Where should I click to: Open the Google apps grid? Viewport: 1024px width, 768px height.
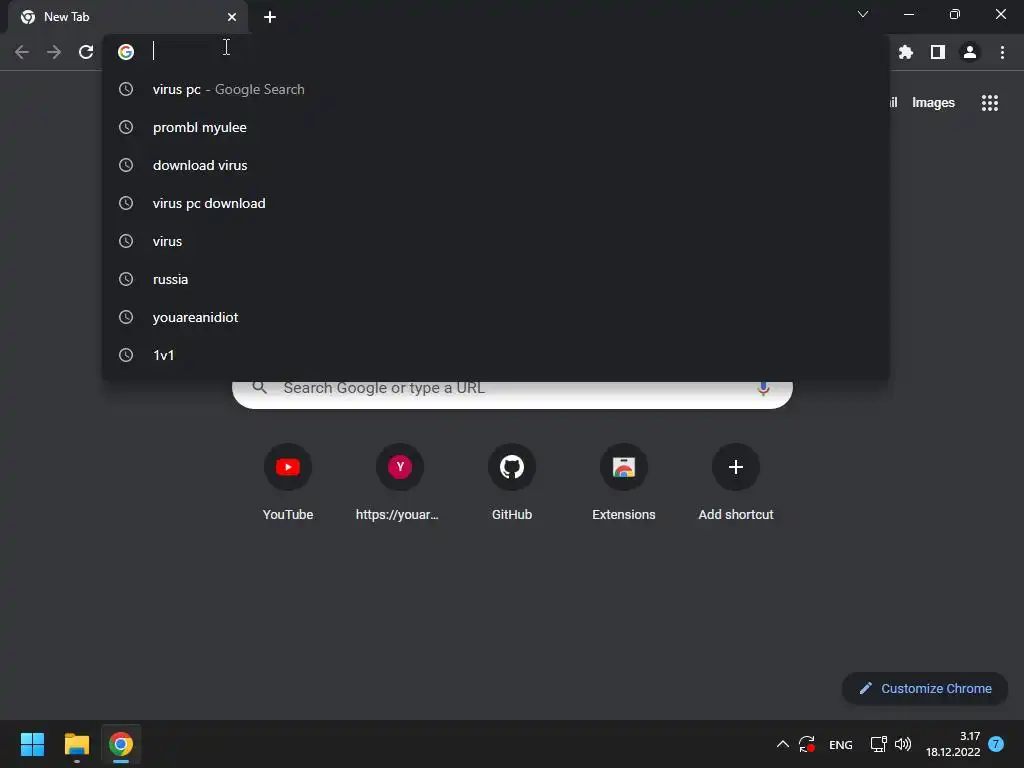[x=990, y=103]
